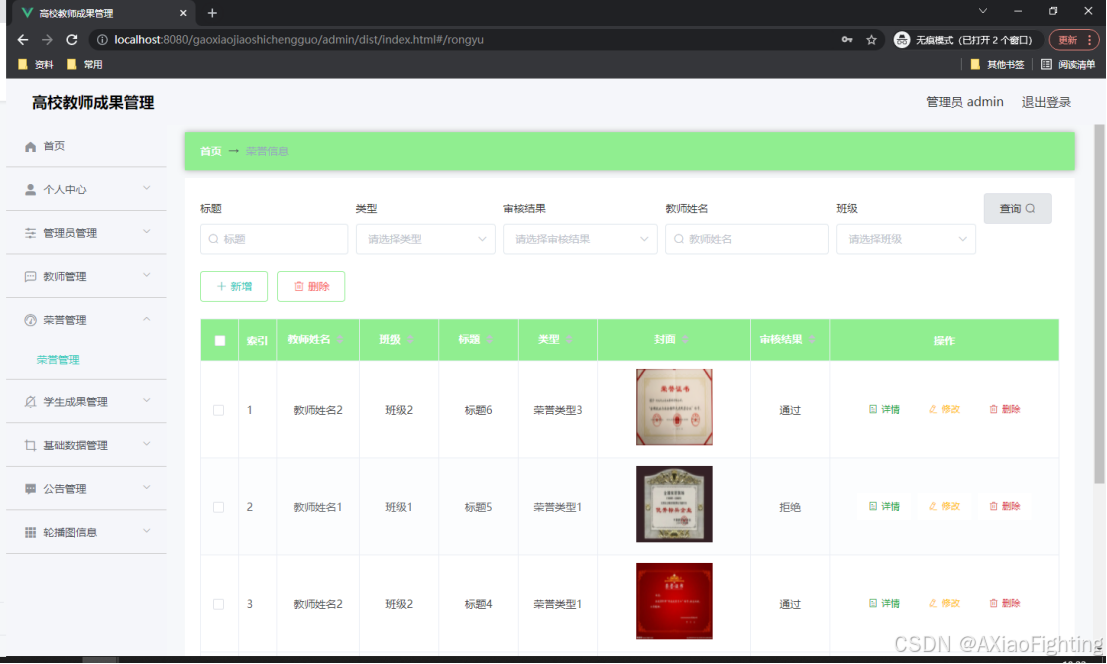This screenshot has width=1107, height=664.
Task: Click the compass icon beside 荣誉管理
Action: click(x=30, y=320)
